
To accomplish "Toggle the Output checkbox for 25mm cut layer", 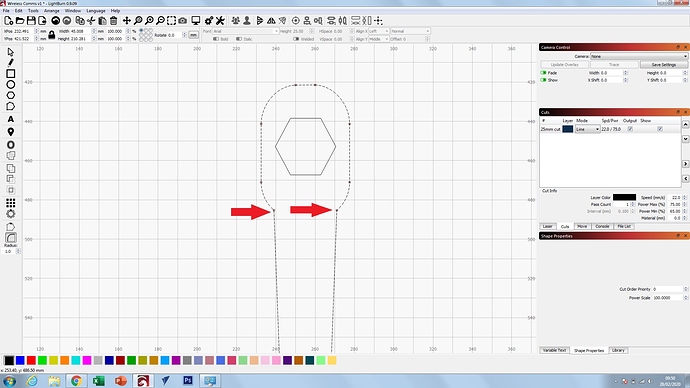I will click(630, 129).
